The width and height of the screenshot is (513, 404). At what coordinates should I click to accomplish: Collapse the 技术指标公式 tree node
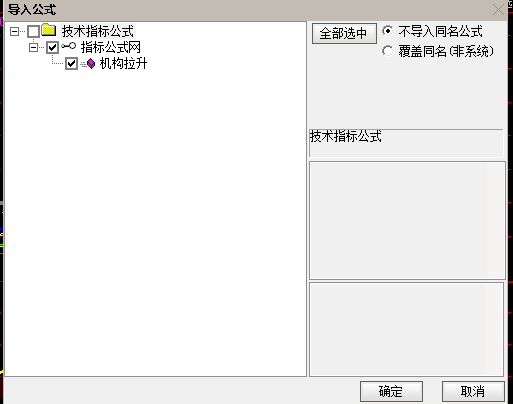14,31
